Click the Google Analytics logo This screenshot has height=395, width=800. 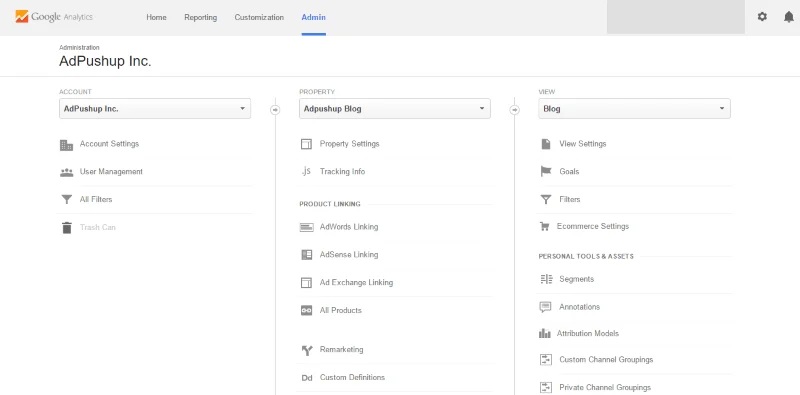coord(54,17)
